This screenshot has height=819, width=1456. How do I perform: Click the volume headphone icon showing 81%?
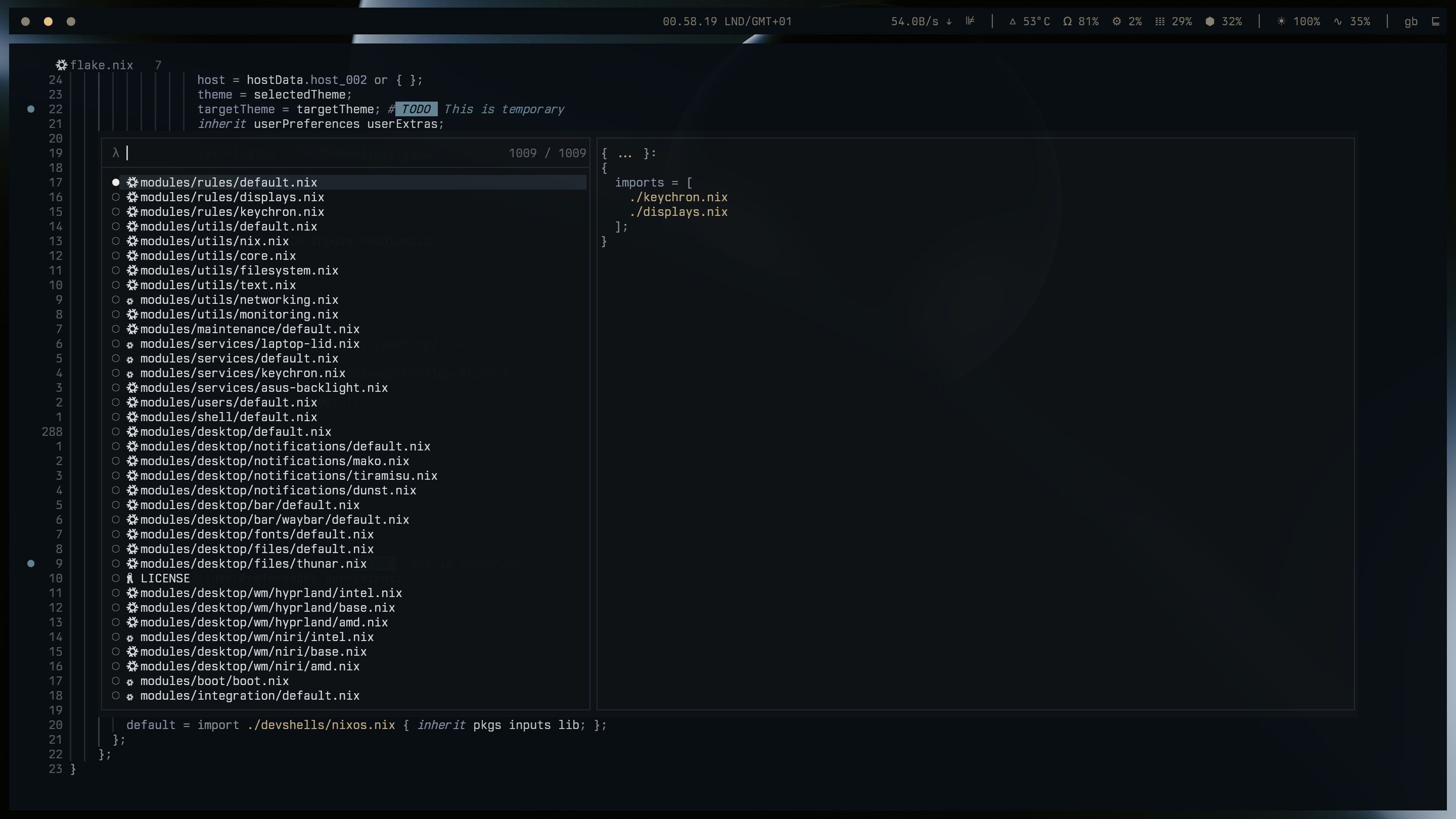(x=1067, y=21)
